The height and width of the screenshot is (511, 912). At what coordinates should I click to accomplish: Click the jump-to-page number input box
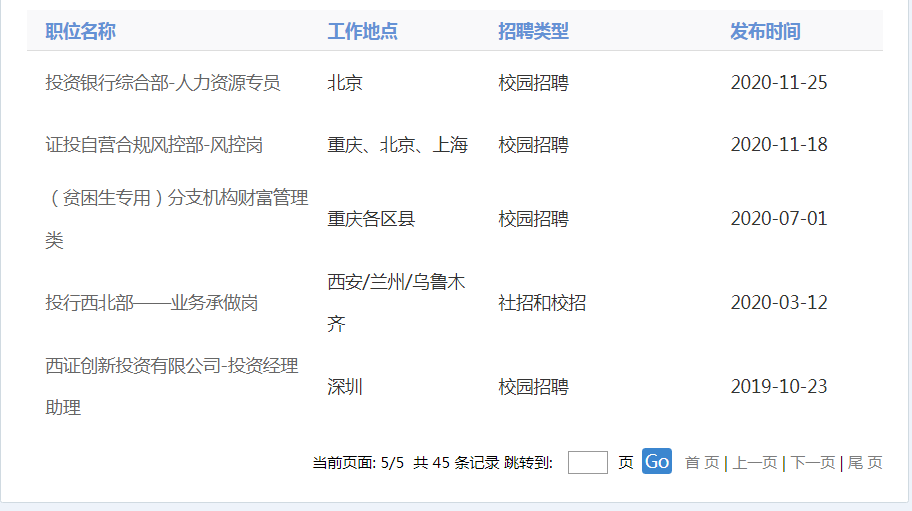[587, 462]
